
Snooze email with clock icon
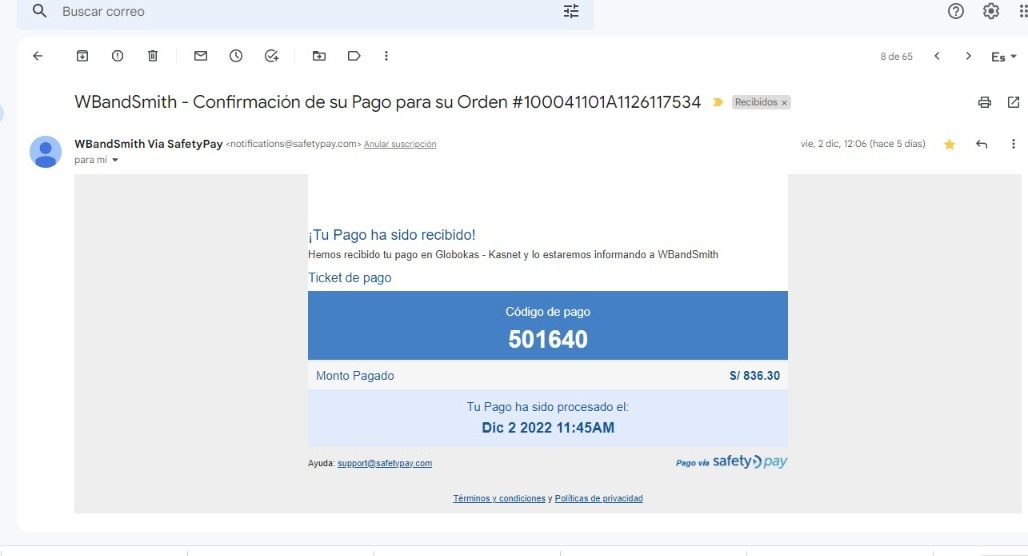(236, 56)
